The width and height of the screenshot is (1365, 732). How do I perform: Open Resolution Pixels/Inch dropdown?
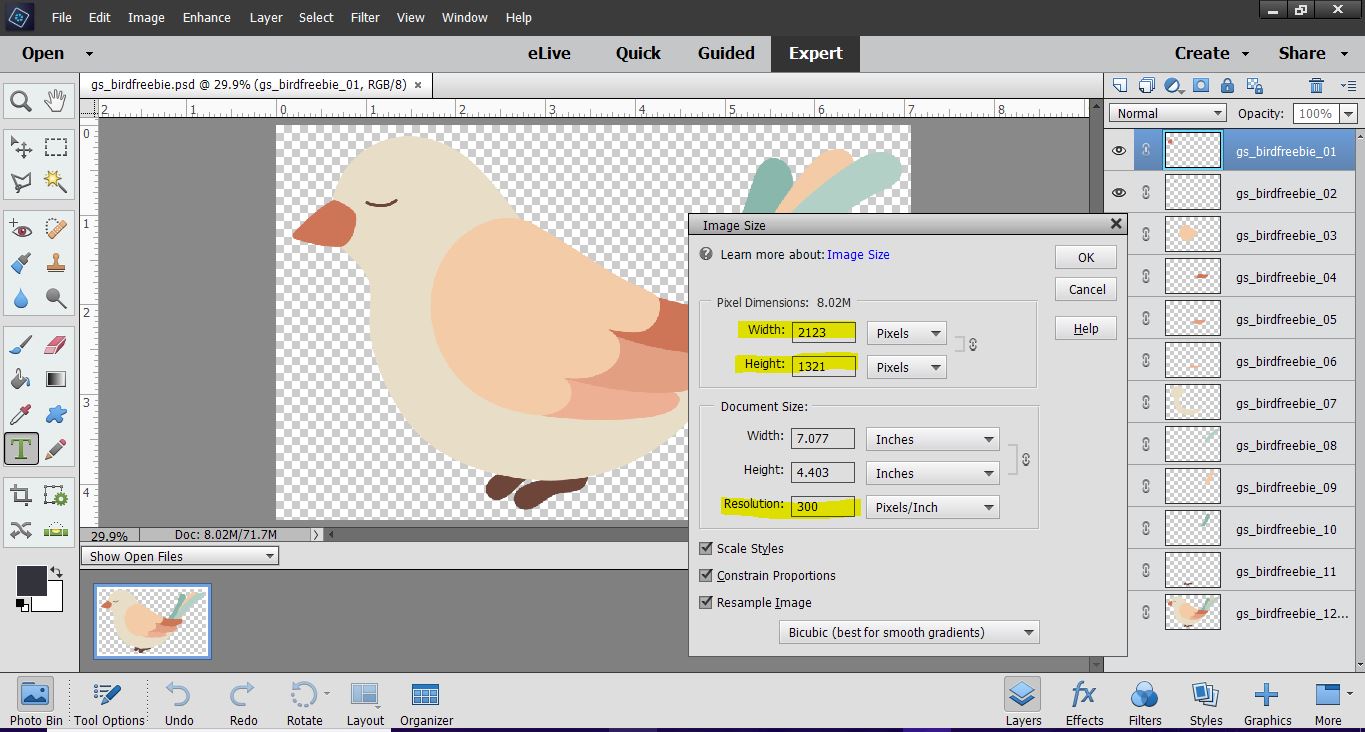[x=932, y=507]
